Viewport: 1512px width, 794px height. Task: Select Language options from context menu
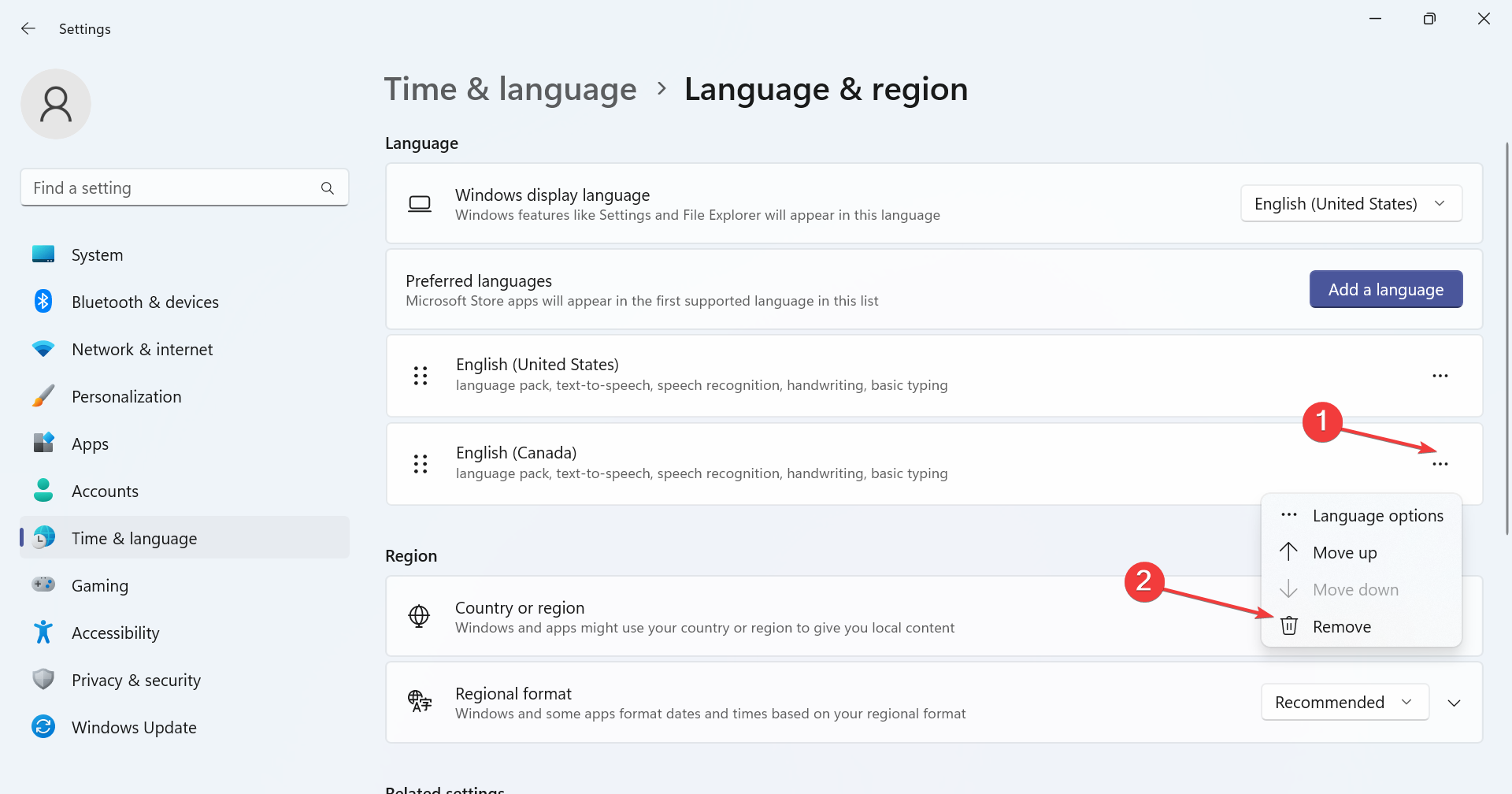pos(1362,516)
